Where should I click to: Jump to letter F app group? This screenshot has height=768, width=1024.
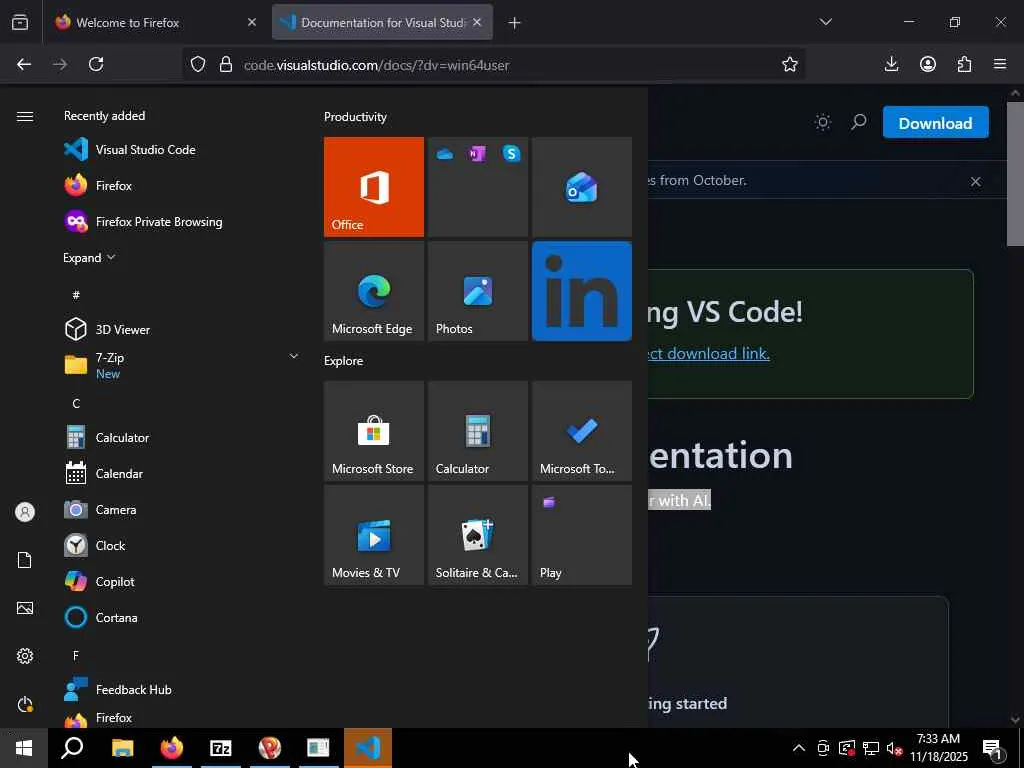point(76,655)
